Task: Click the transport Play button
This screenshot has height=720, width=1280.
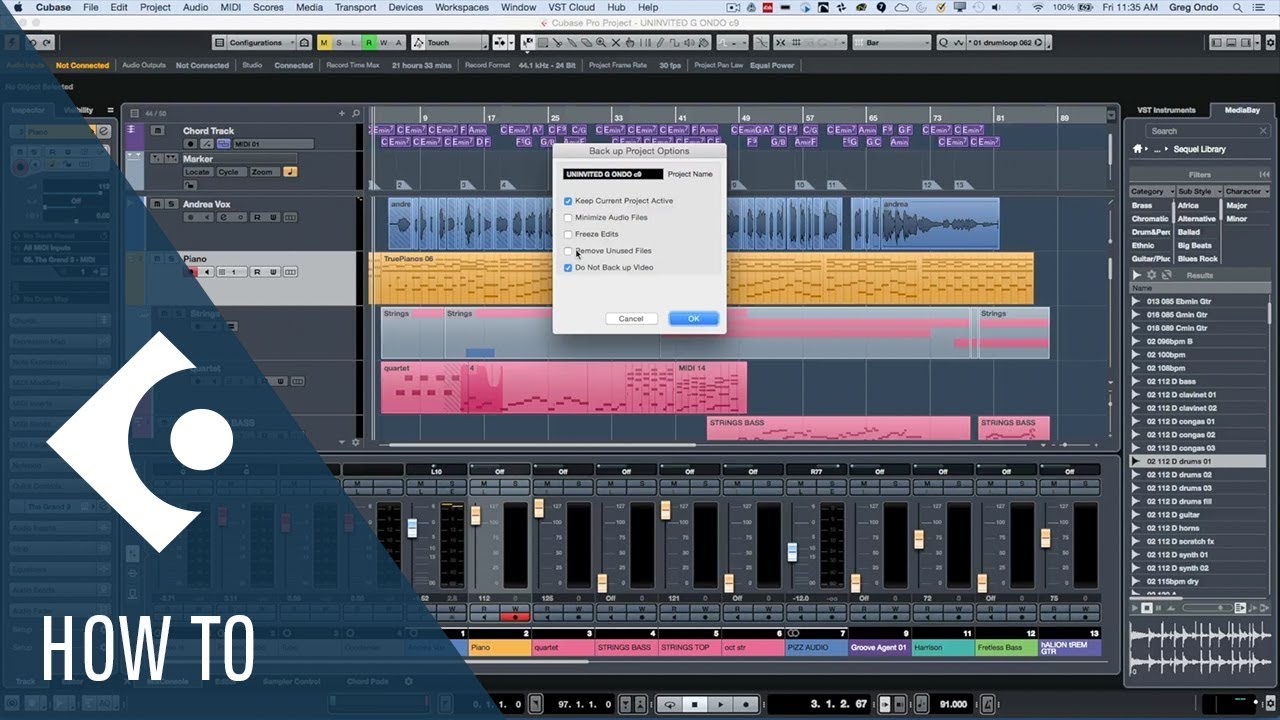Action: [x=722, y=704]
